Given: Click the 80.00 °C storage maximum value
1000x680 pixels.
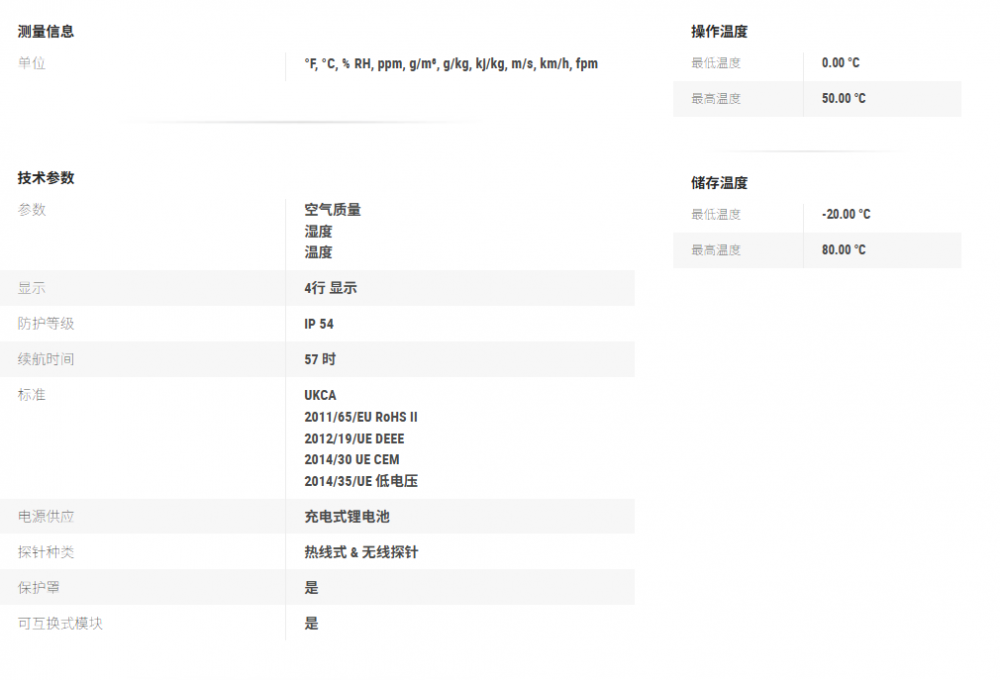Looking at the screenshot, I should coord(844,250).
